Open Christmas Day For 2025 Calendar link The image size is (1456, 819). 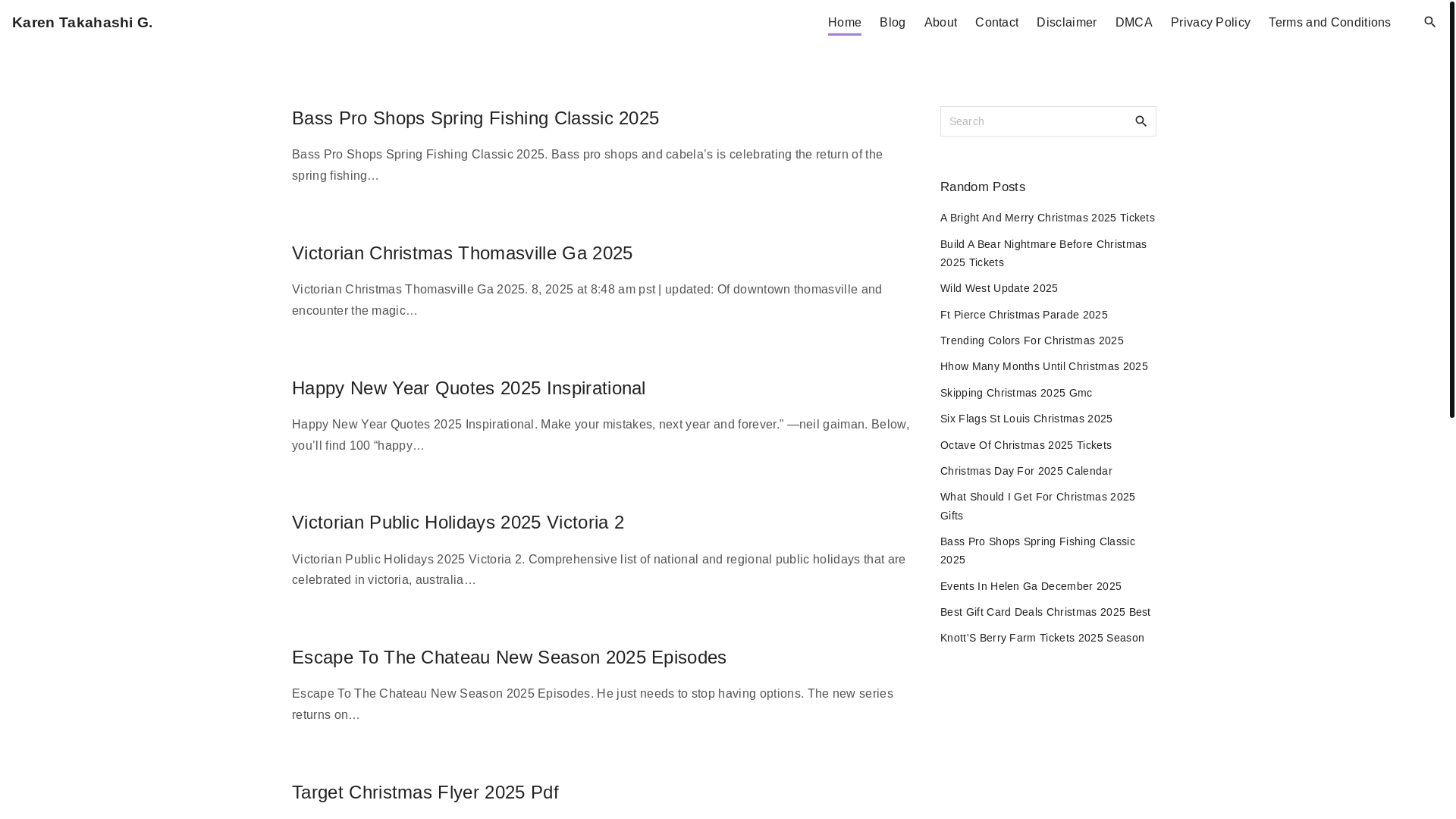click(x=1026, y=471)
